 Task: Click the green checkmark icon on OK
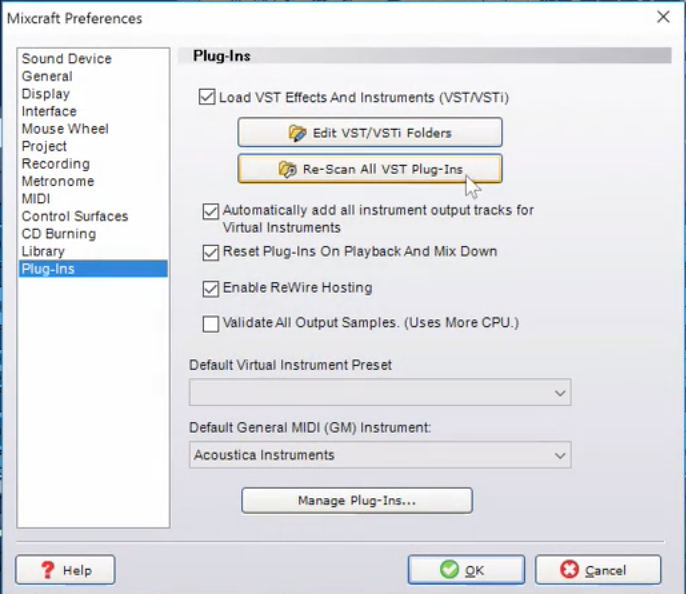[x=449, y=570]
